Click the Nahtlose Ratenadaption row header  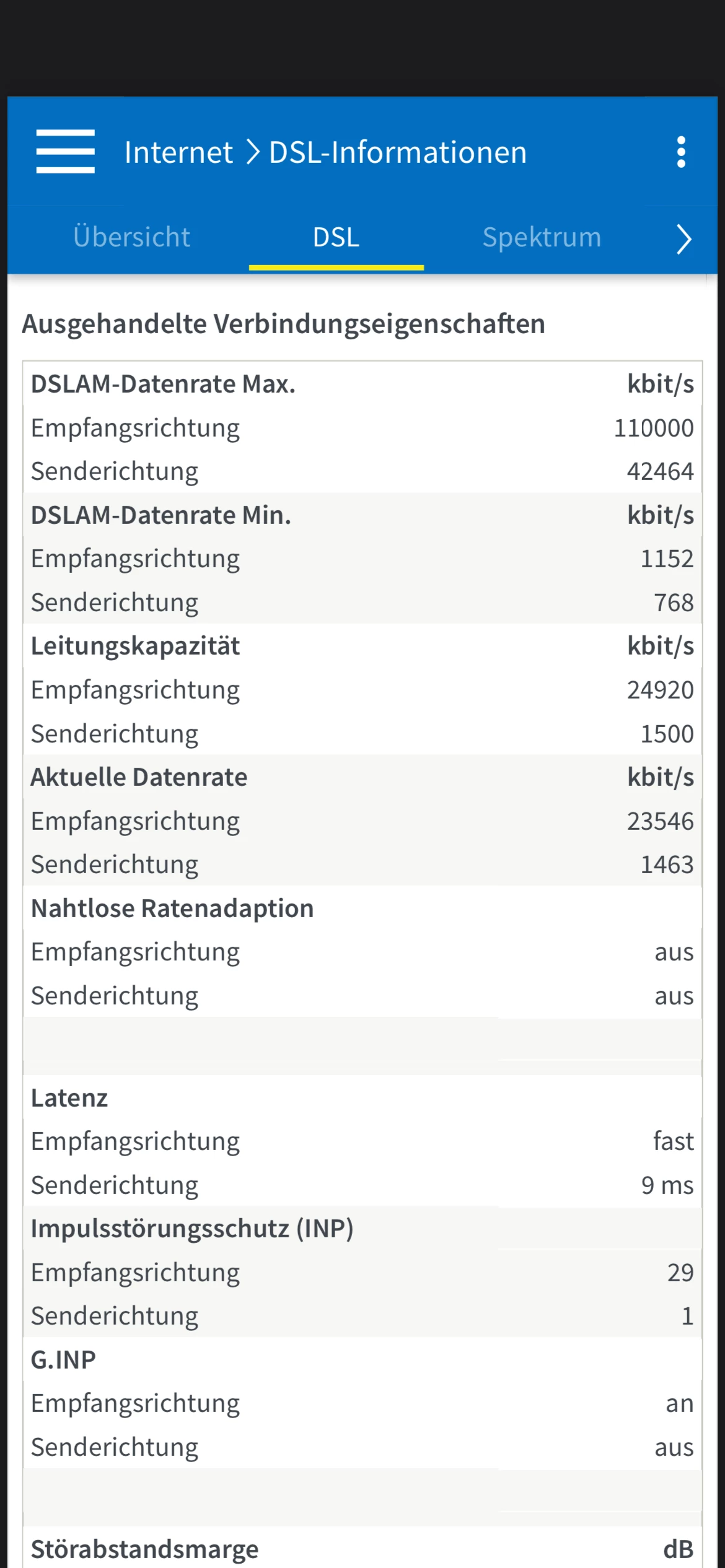(172, 909)
